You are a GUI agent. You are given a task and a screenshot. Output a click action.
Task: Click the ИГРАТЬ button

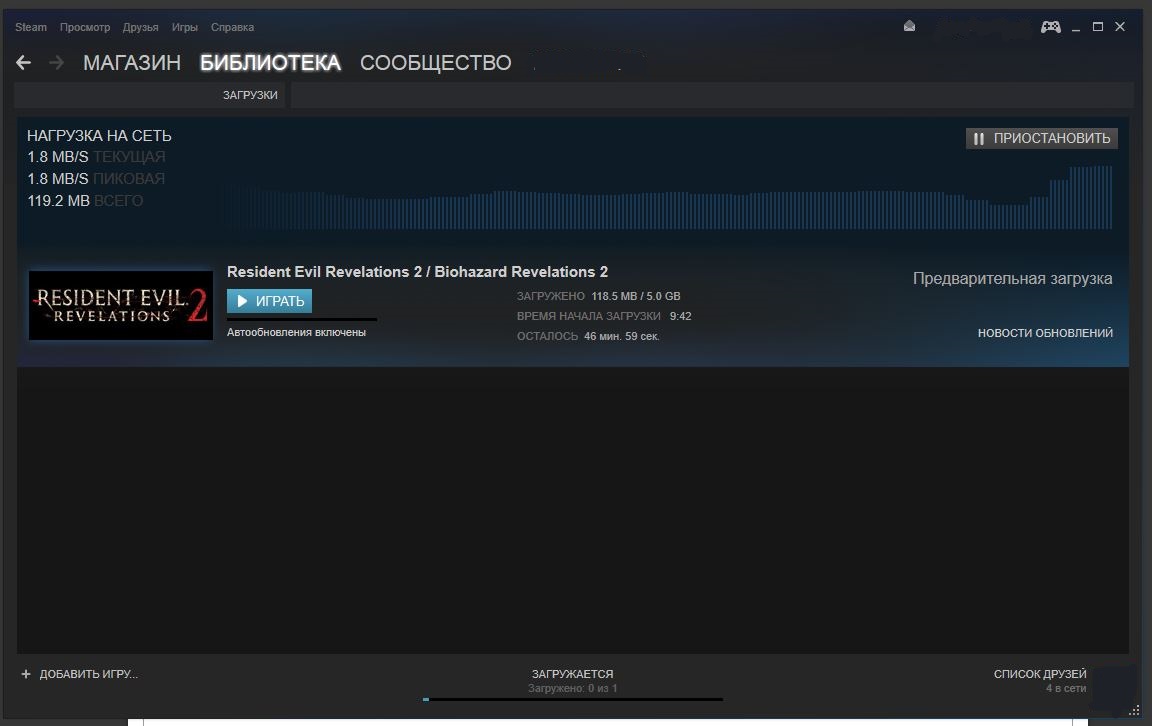(270, 301)
